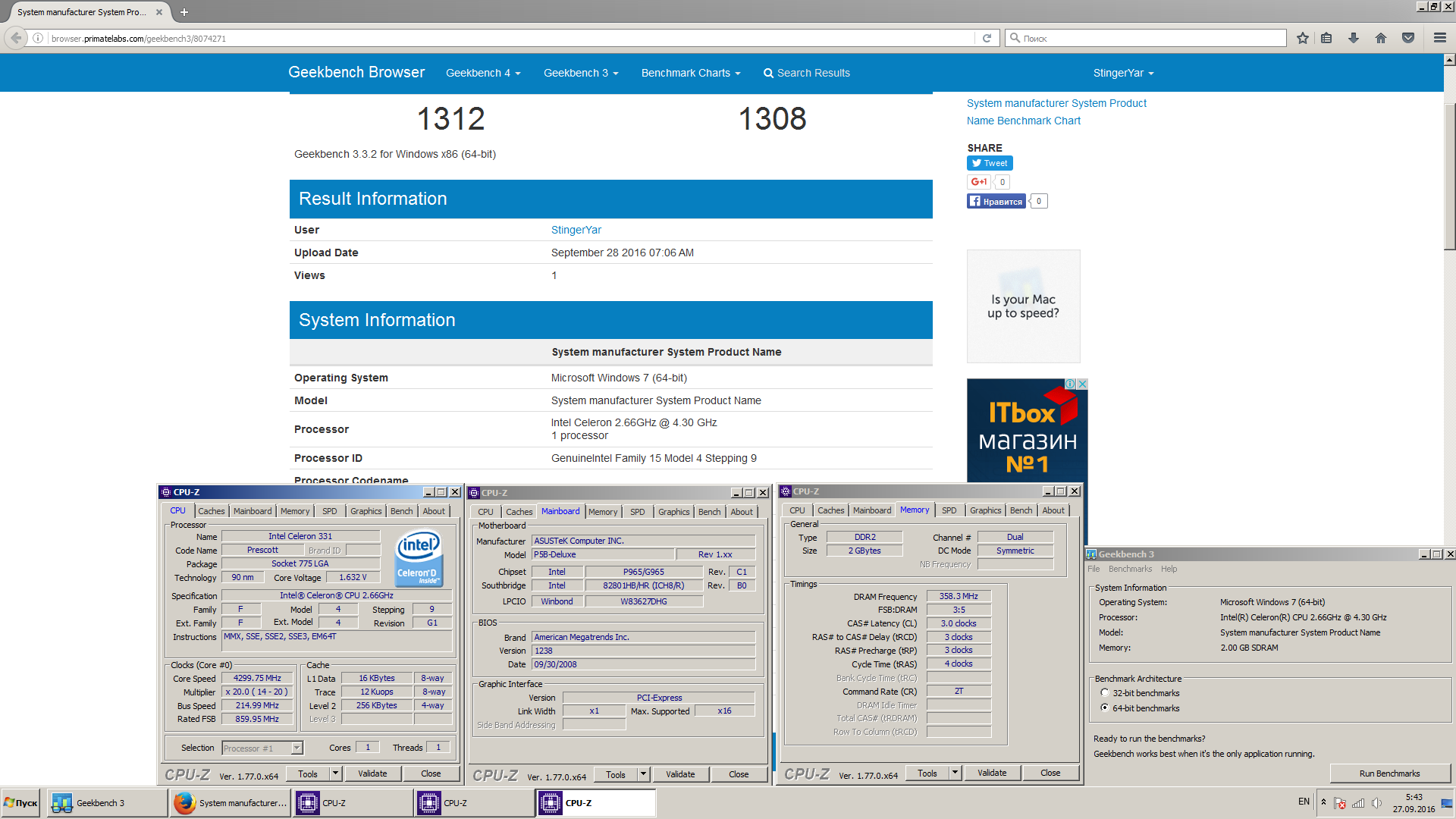Viewport: 1456px width, 819px height.
Task: Reload the page with the refresh icon
Action: [987, 38]
